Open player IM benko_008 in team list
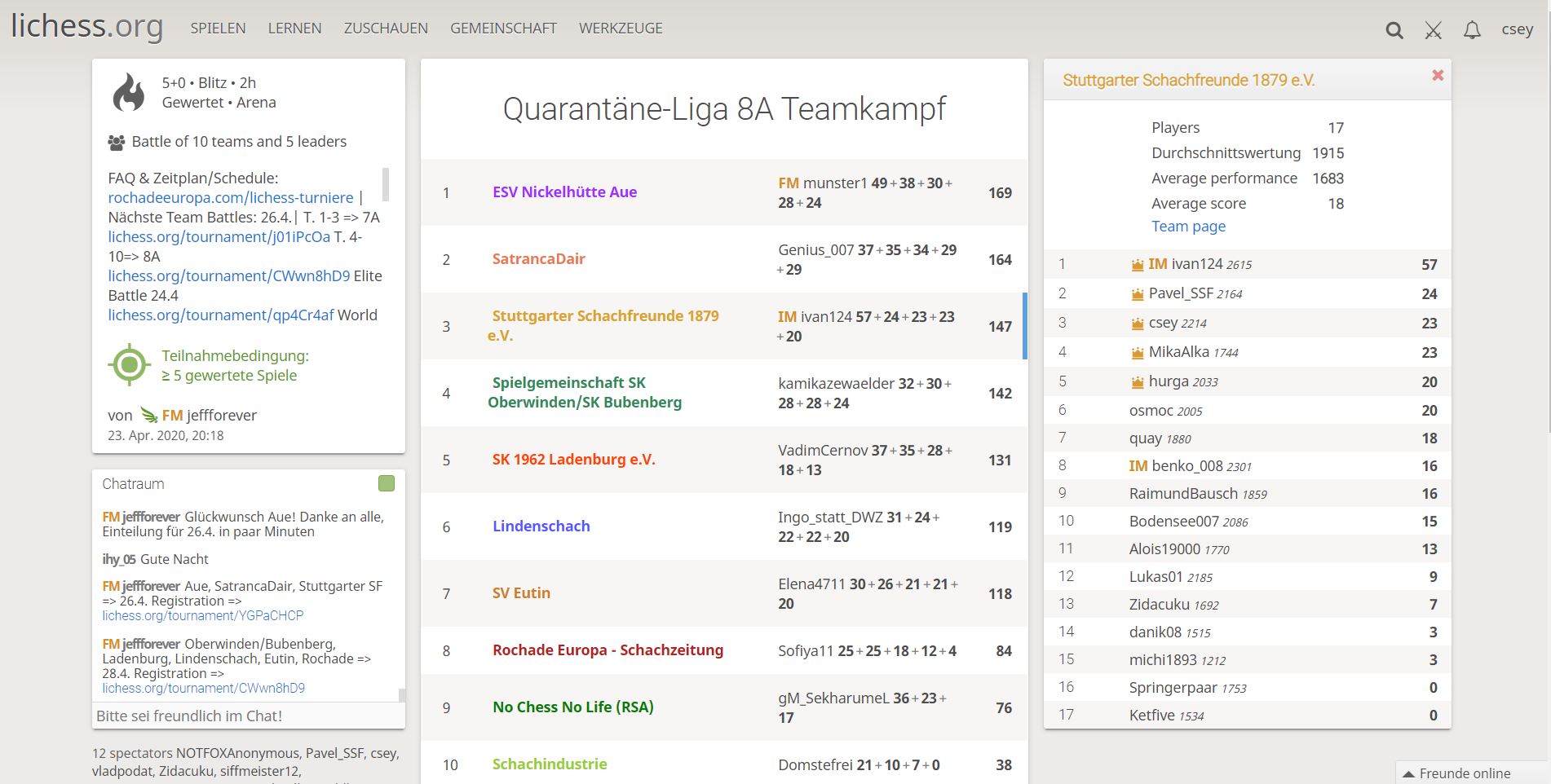Screen dimensions: 1551x784 (1190, 466)
